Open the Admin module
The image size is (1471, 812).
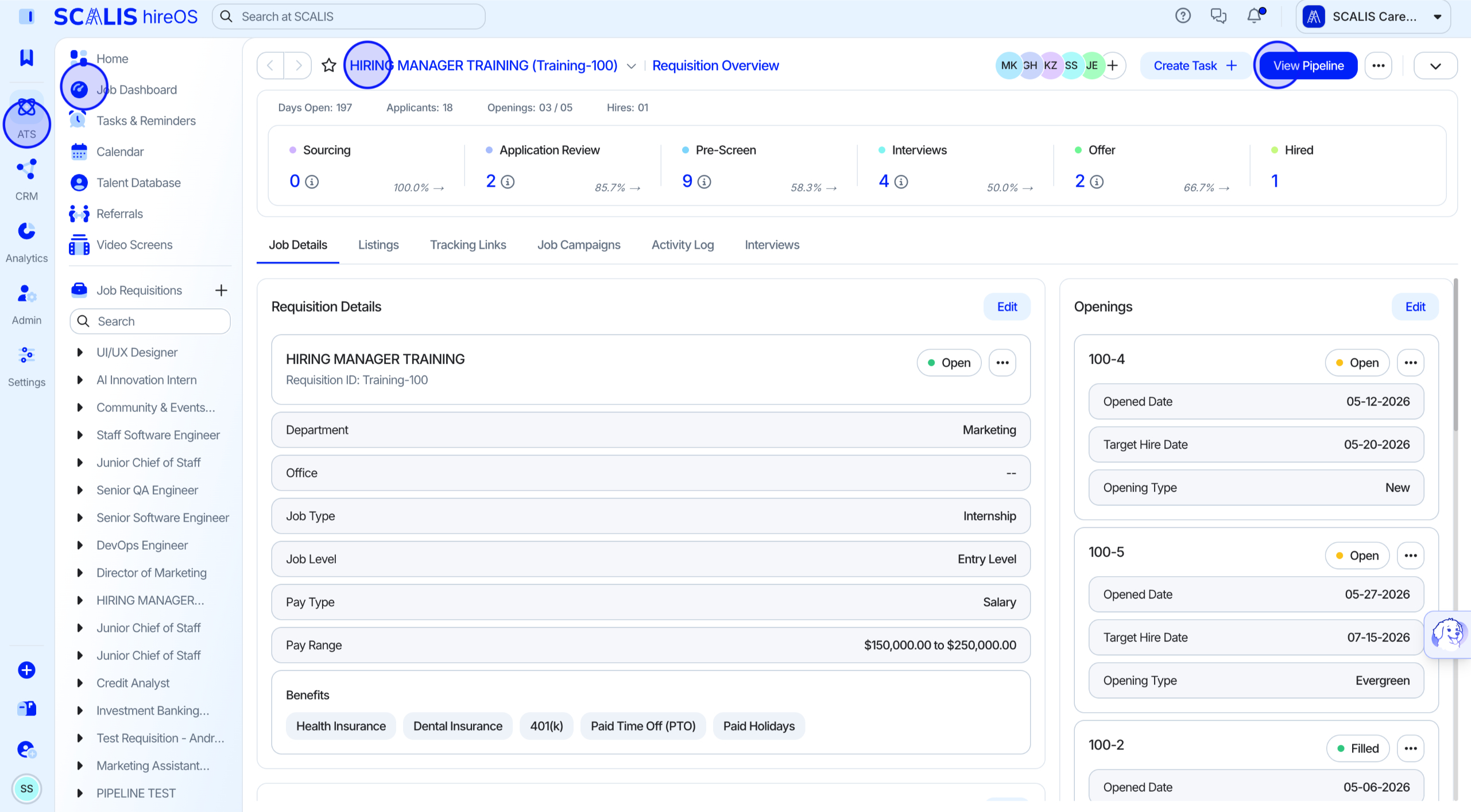pyautogui.click(x=26, y=304)
